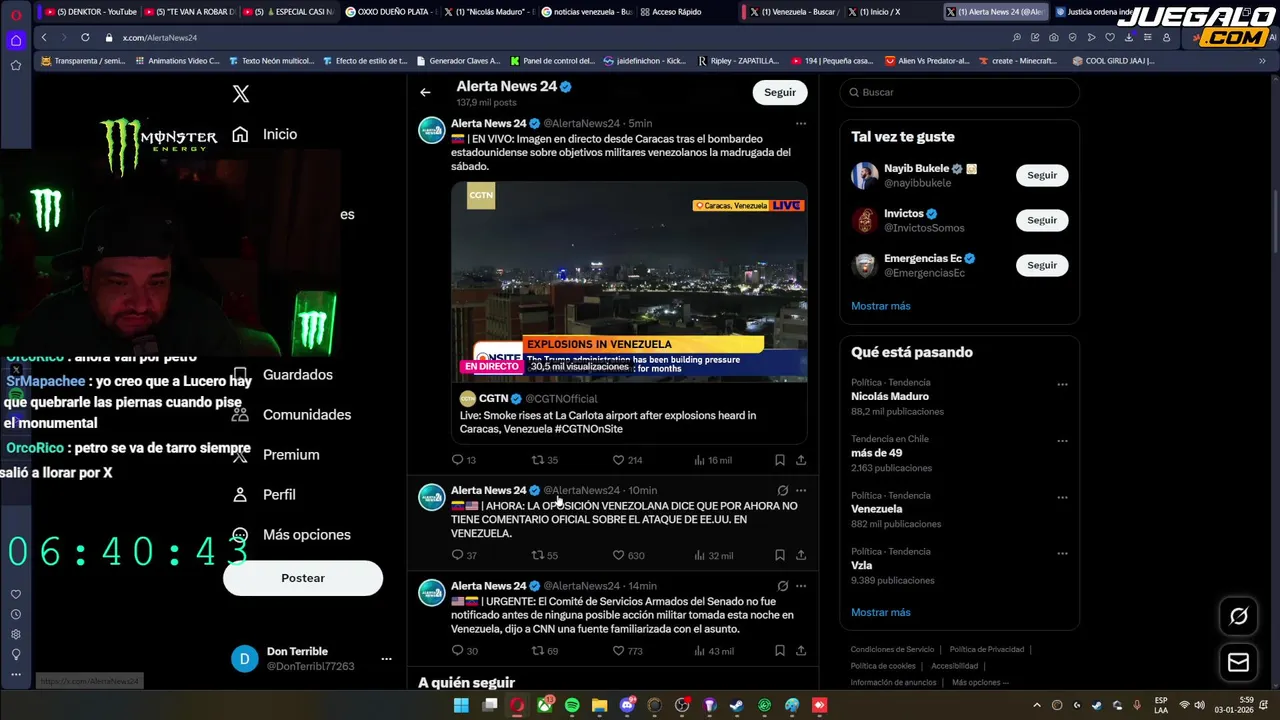1280x720 pixels.
Task: Open File Explorer from the taskbar
Action: tap(600, 705)
